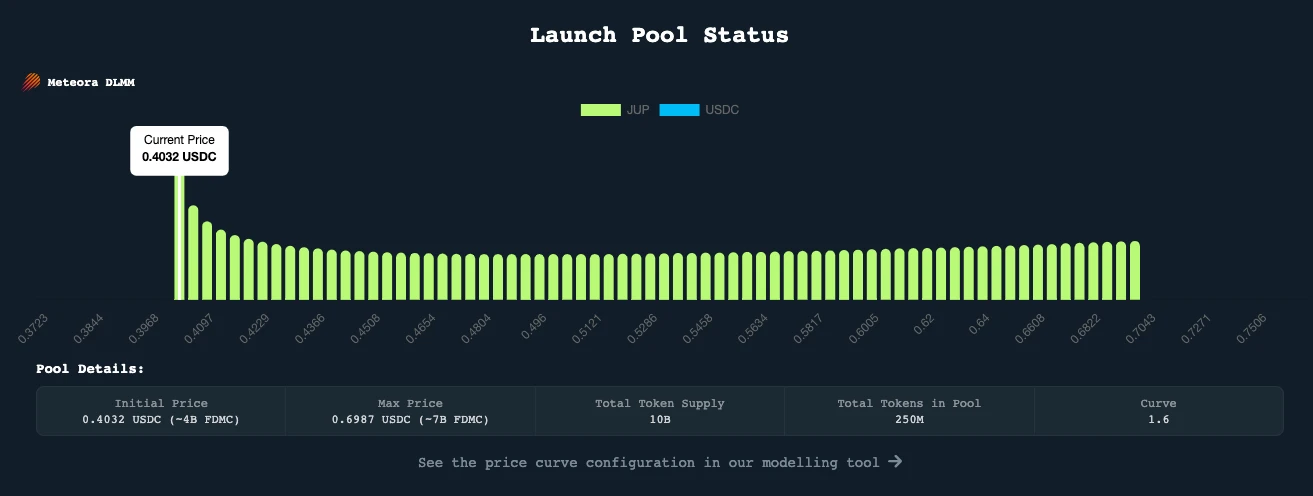Click the Curve 1.6 detail cell
This screenshot has height=496, width=1313.
pos(1158,411)
